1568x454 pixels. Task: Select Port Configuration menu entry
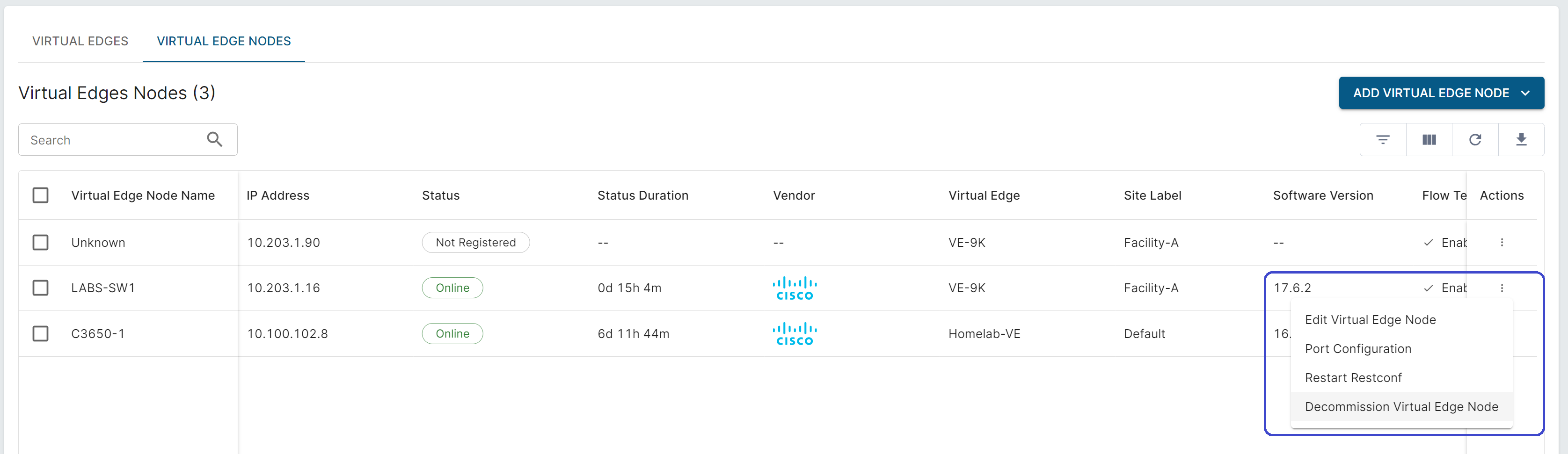coord(1358,349)
